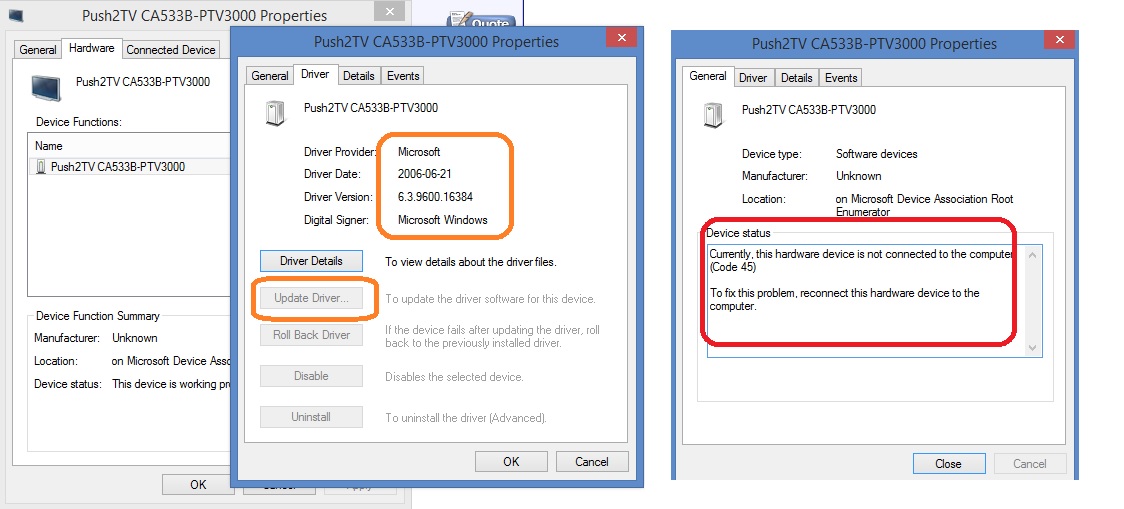This screenshot has height=509, width=1124.
Task: Click small device icon in Device Functions row
Action: [x=41, y=167]
